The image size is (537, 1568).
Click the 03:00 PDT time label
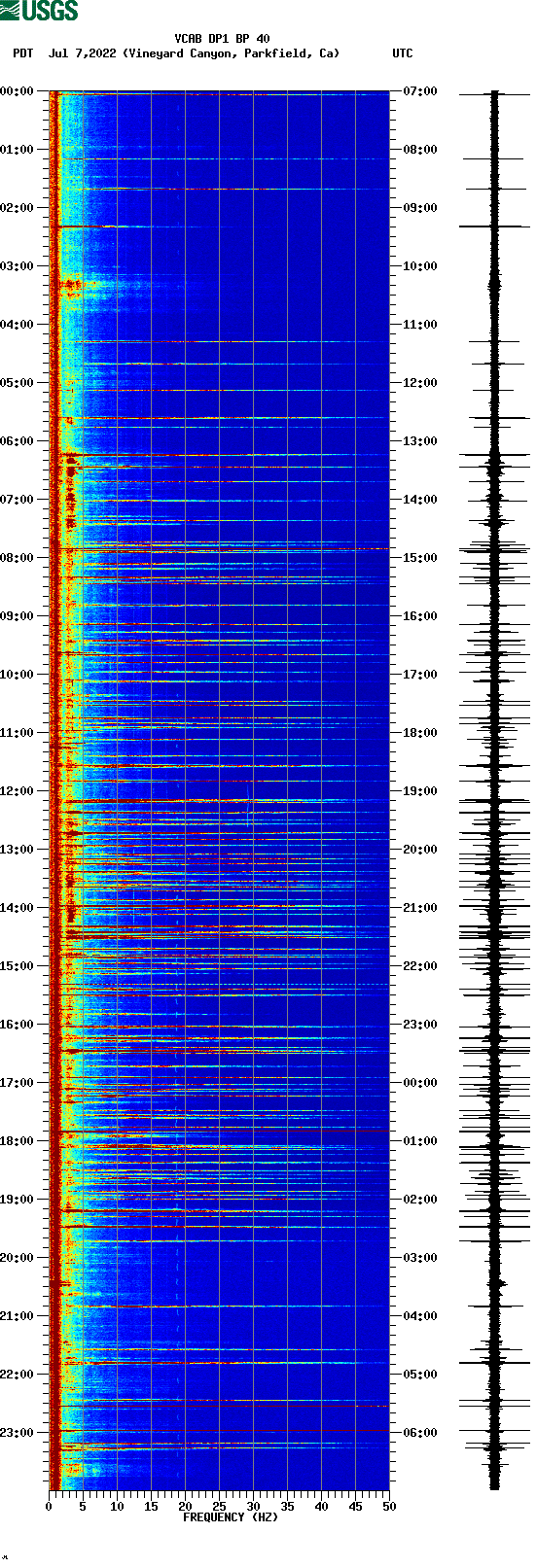coord(17,266)
